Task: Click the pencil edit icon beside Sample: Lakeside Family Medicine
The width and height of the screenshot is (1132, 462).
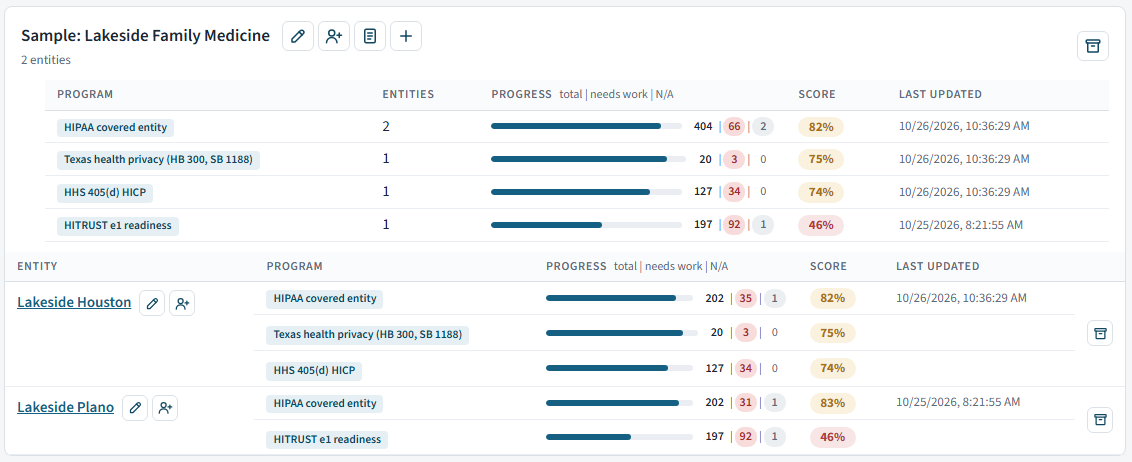Action: pyautogui.click(x=297, y=36)
